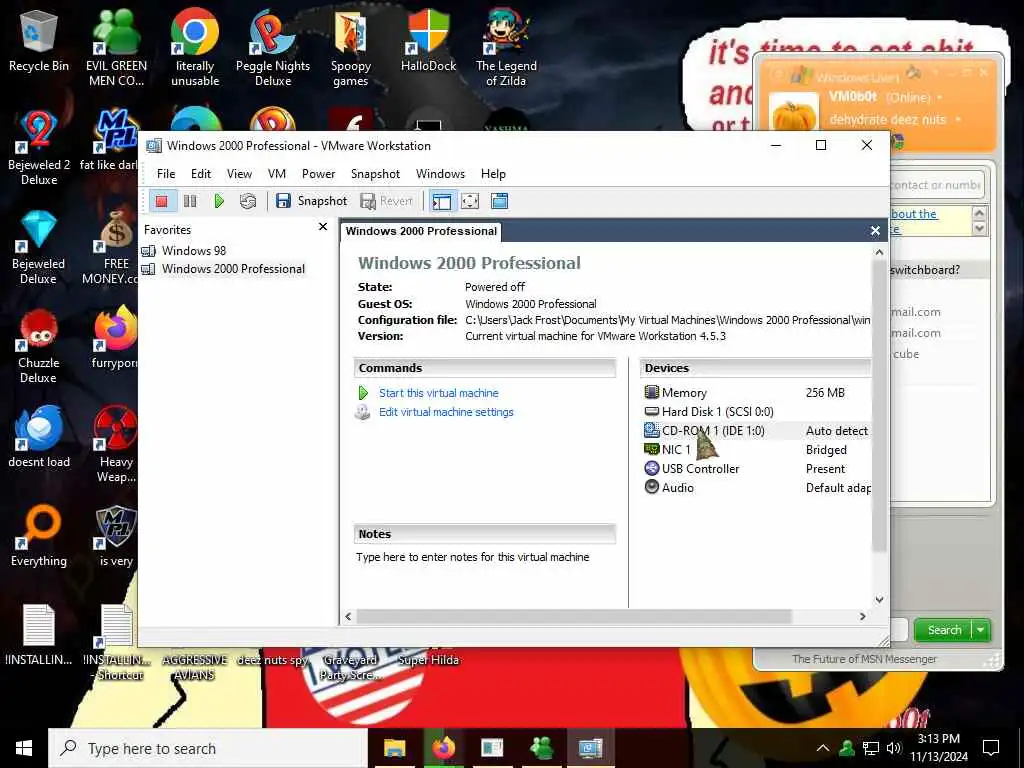The width and height of the screenshot is (1024, 768).
Task: Click the doesnt load Thunderbird icon
Action: tap(39, 437)
